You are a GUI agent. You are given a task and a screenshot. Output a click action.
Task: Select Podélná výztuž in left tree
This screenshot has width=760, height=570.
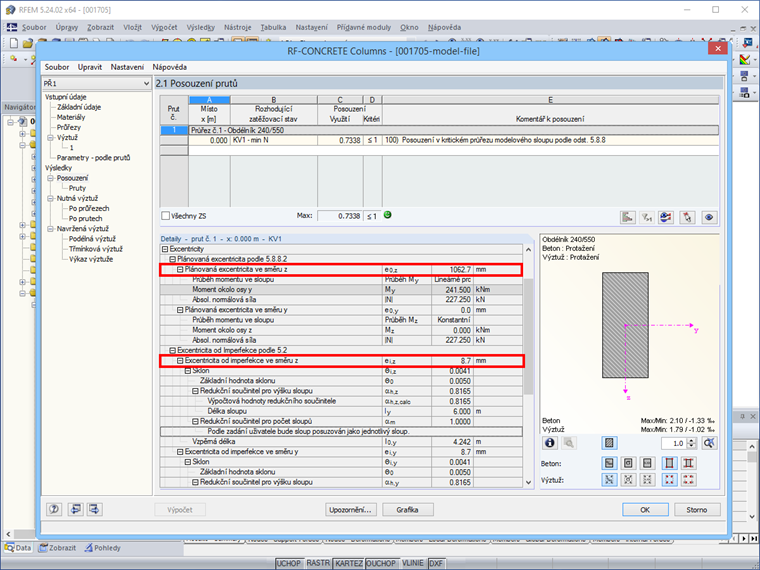pos(92,239)
